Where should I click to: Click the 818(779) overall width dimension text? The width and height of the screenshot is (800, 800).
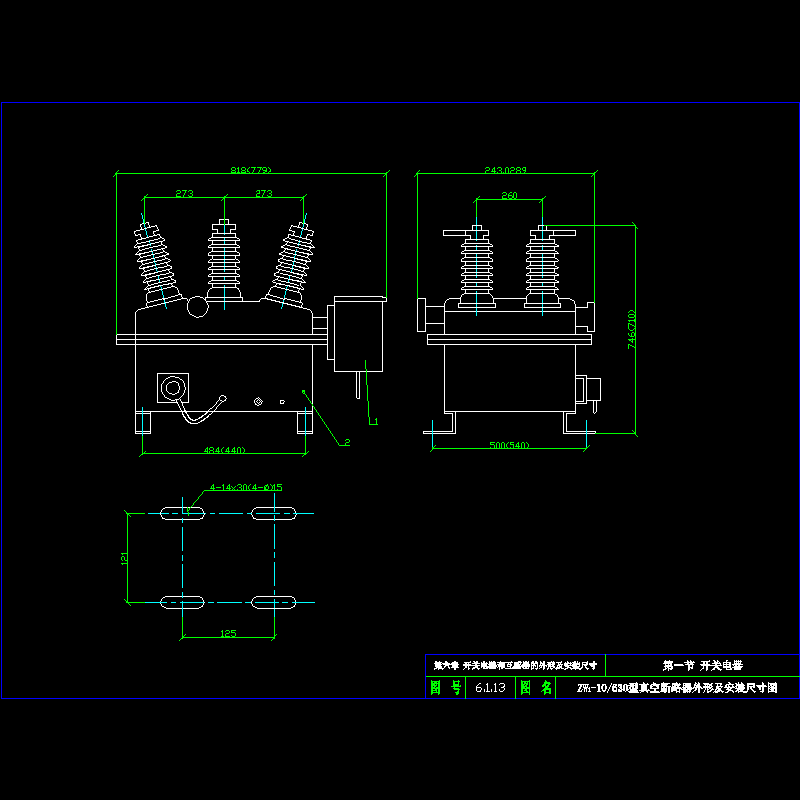tap(251, 170)
